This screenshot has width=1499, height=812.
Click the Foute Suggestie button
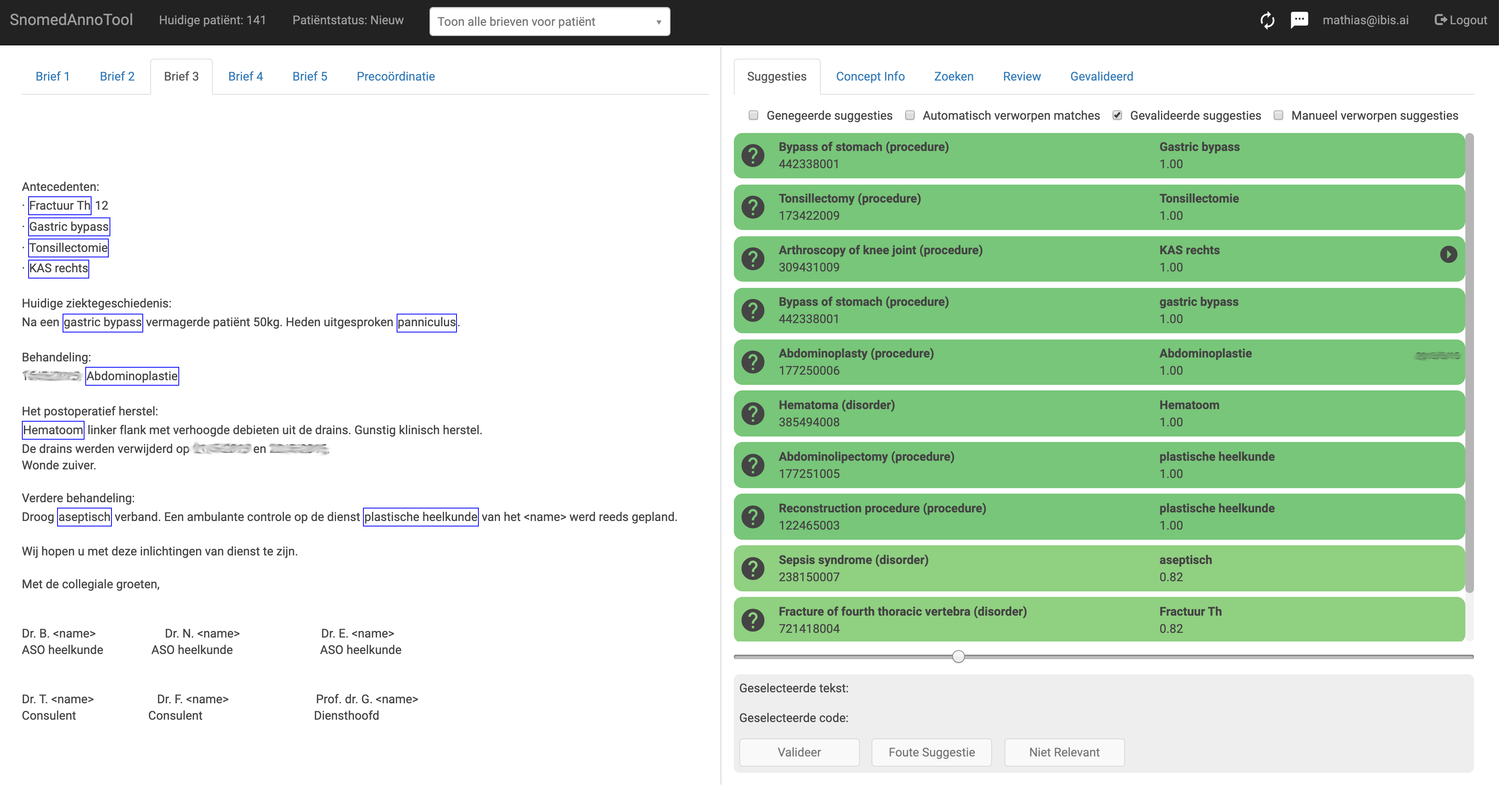pos(931,752)
